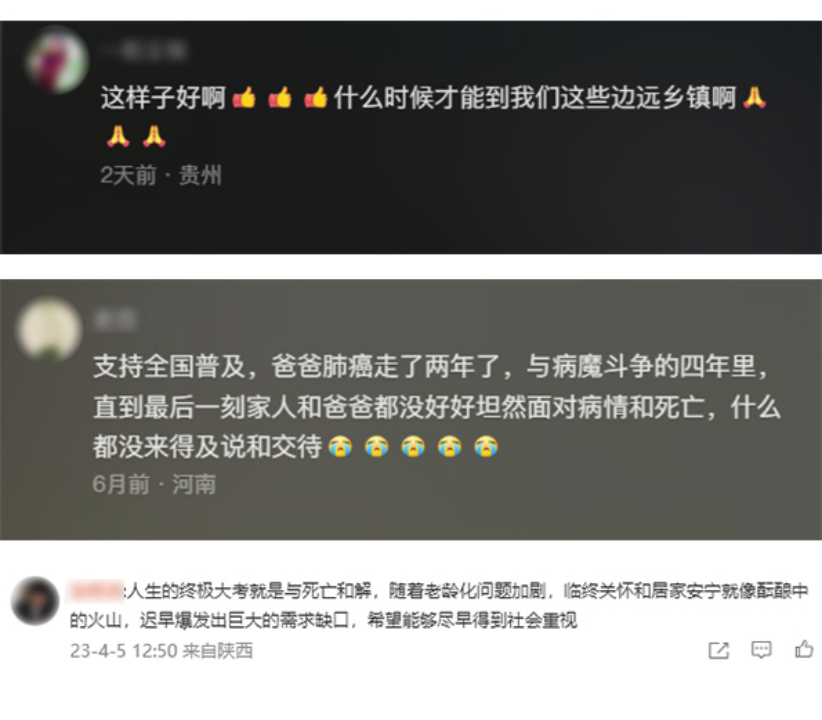Click the blurred username above the Henan comment
Viewport: 822px width, 720px height.
click(115, 320)
